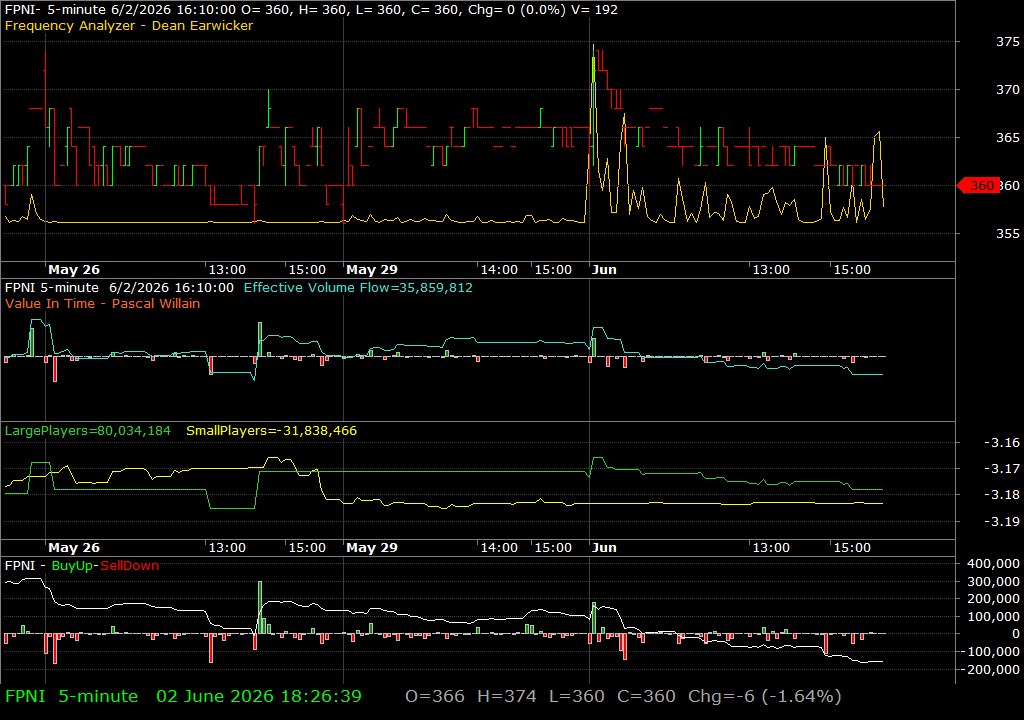
Task: Click the 'SmallPlayers=-31,838,466' legend label
Action: point(272,431)
